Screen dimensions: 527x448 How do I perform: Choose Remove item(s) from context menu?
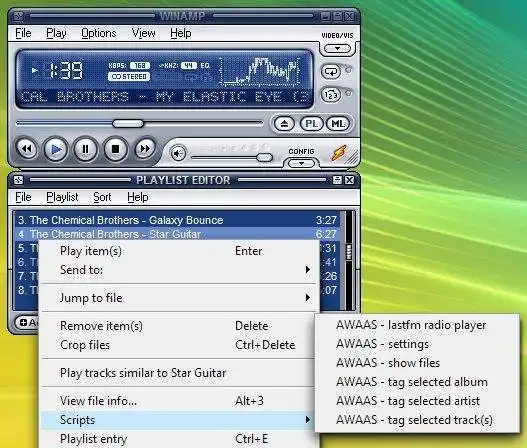[179, 326]
